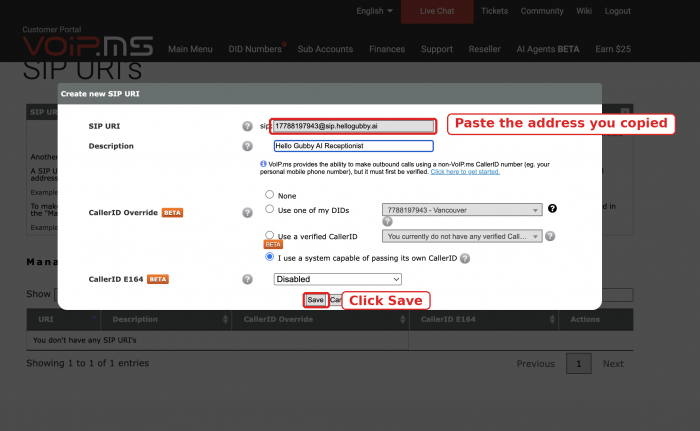Screen dimensions: 700x431
Task: Sort table by Description column
Action: [x=166, y=319]
